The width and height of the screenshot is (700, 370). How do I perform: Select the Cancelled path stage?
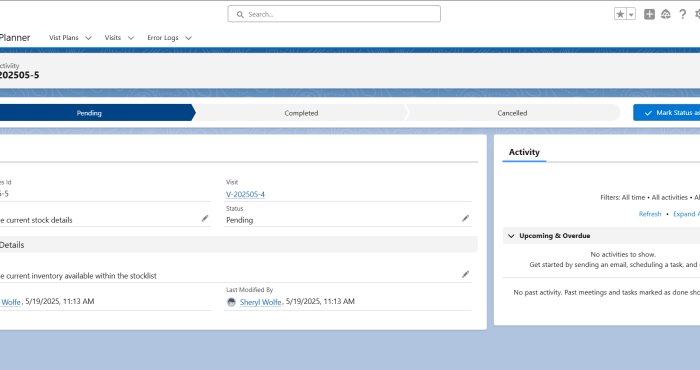[512, 113]
